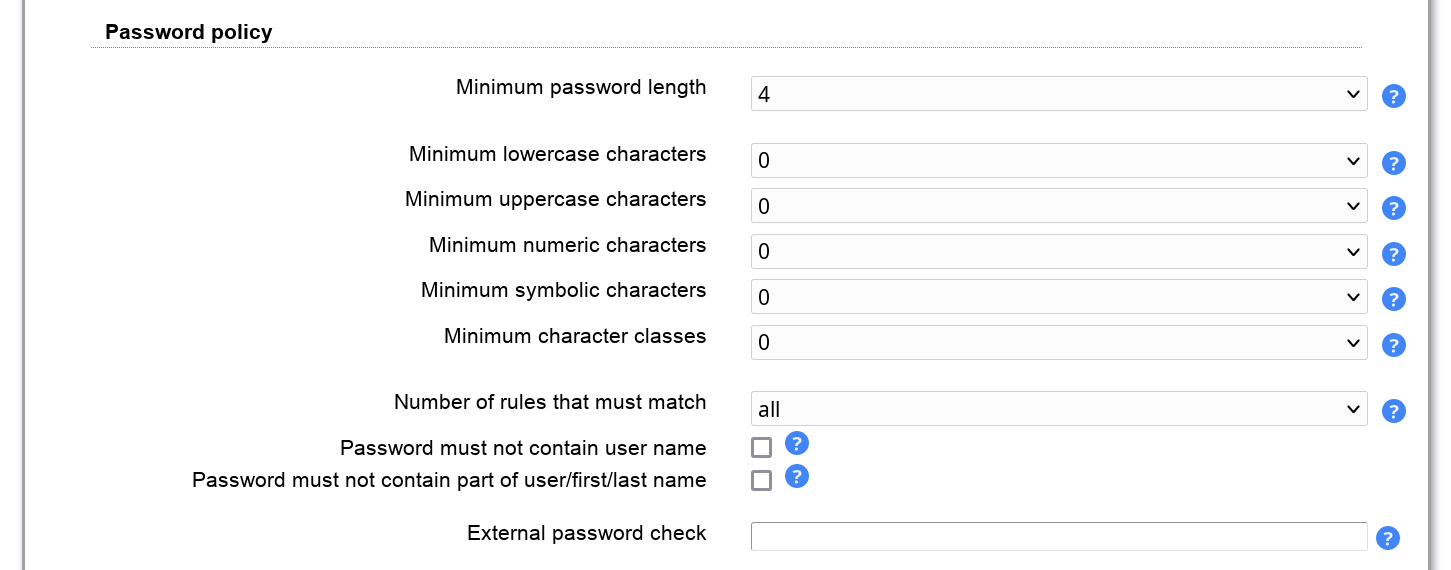Open the Minimum password length dropdown
Screen dimensions: 1451x570
(1058, 94)
